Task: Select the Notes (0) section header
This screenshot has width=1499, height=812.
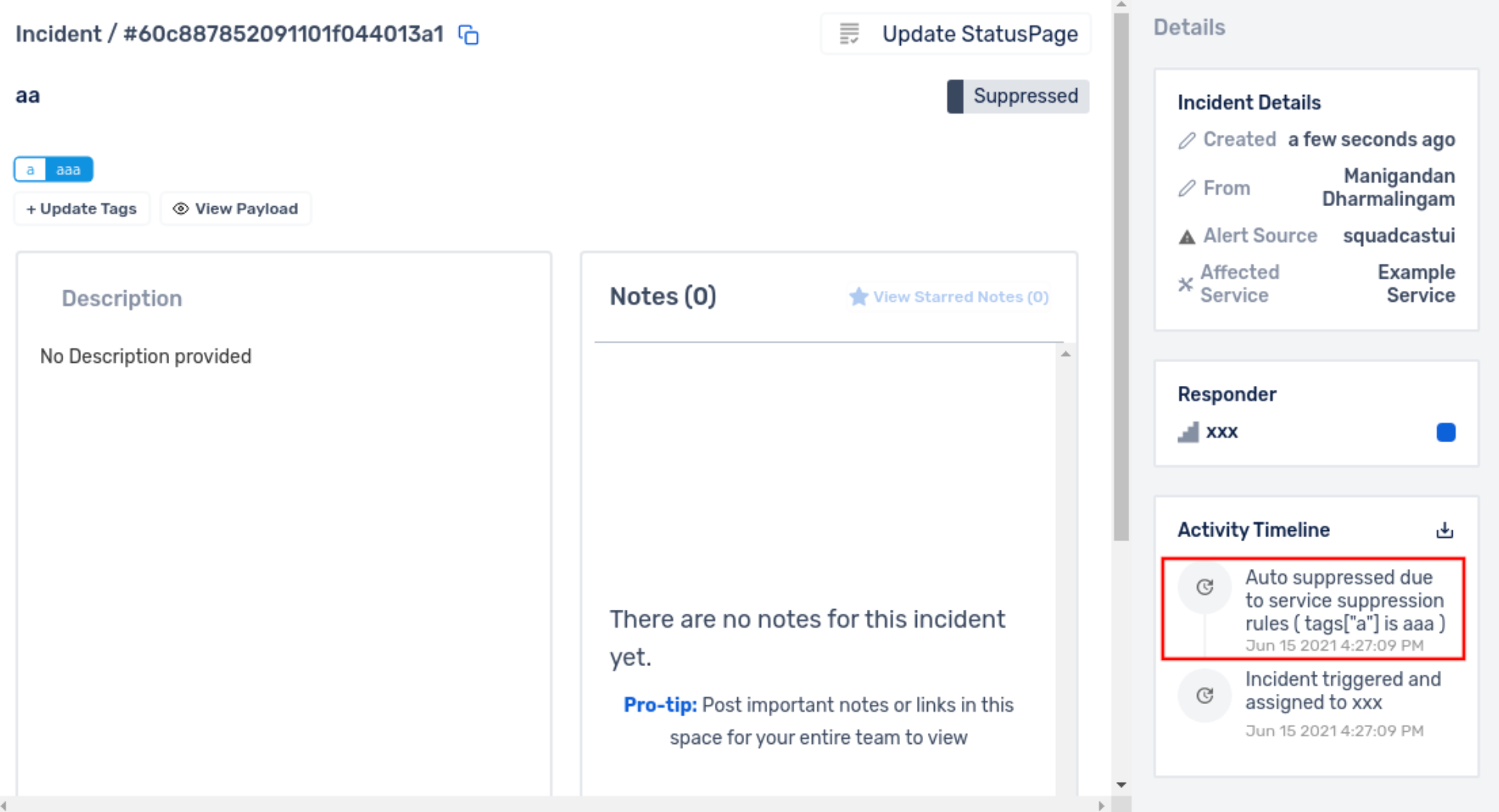Action: tap(662, 296)
